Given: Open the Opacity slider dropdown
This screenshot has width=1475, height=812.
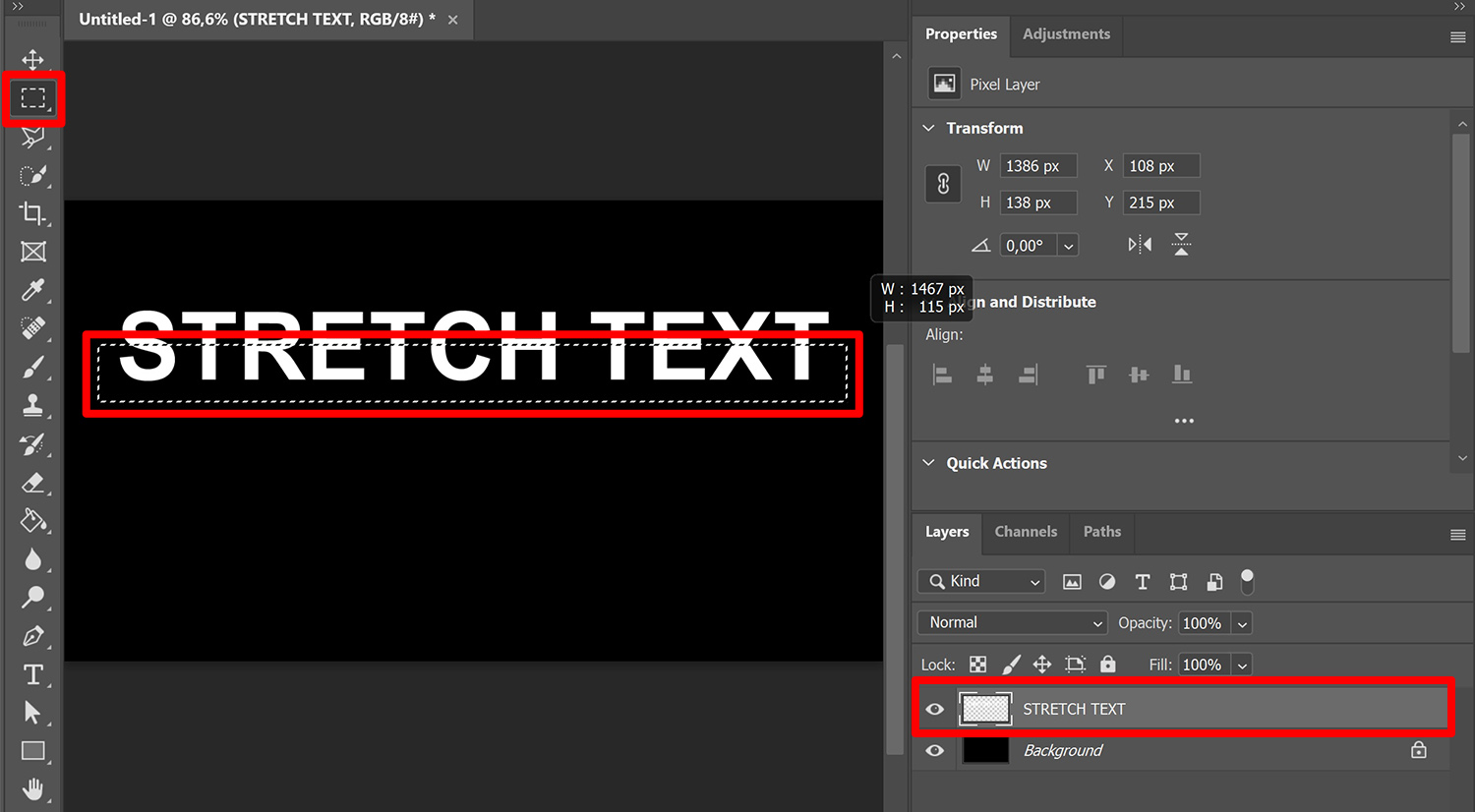Looking at the screenshot, I should 1241,622.
